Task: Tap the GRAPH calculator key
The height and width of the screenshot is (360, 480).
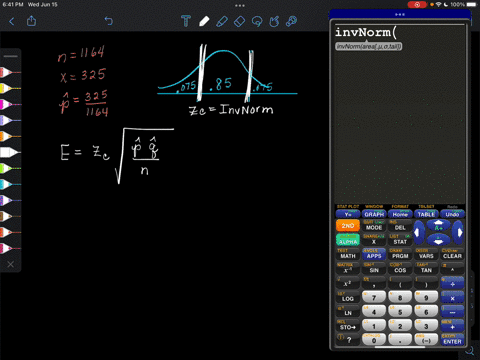Action: [x=374, y=214]
